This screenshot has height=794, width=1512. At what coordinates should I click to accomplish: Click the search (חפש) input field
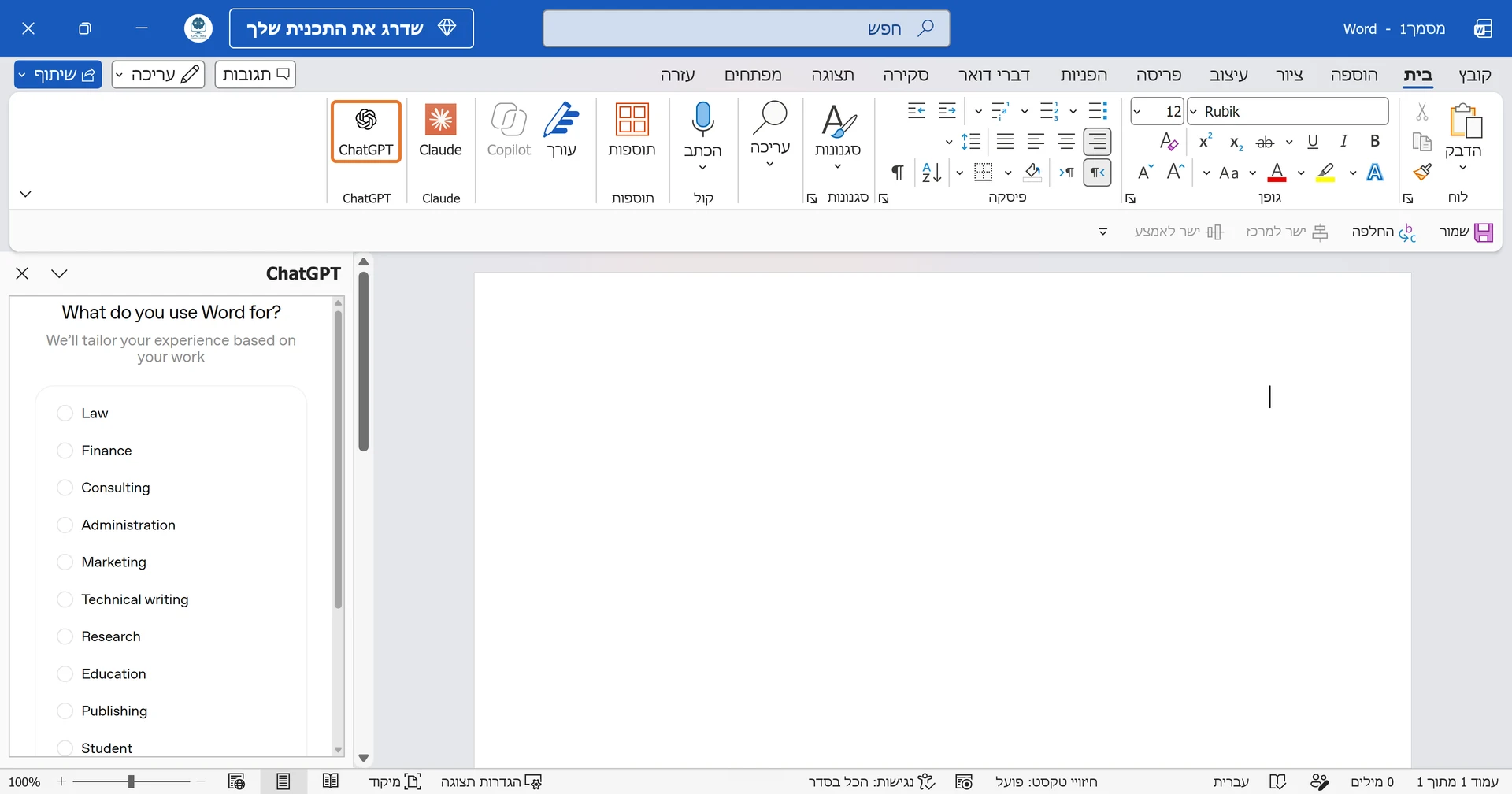click(746, 28)
